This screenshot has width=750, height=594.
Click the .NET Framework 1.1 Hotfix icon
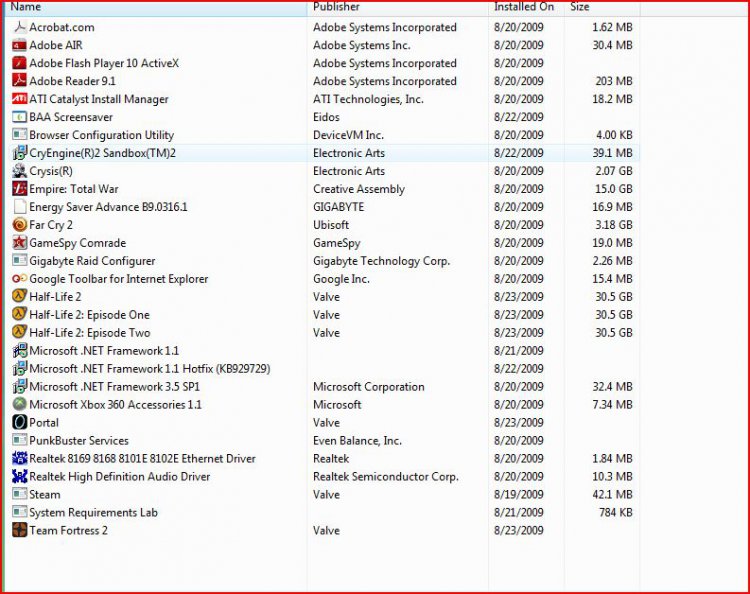coord(20,369)
